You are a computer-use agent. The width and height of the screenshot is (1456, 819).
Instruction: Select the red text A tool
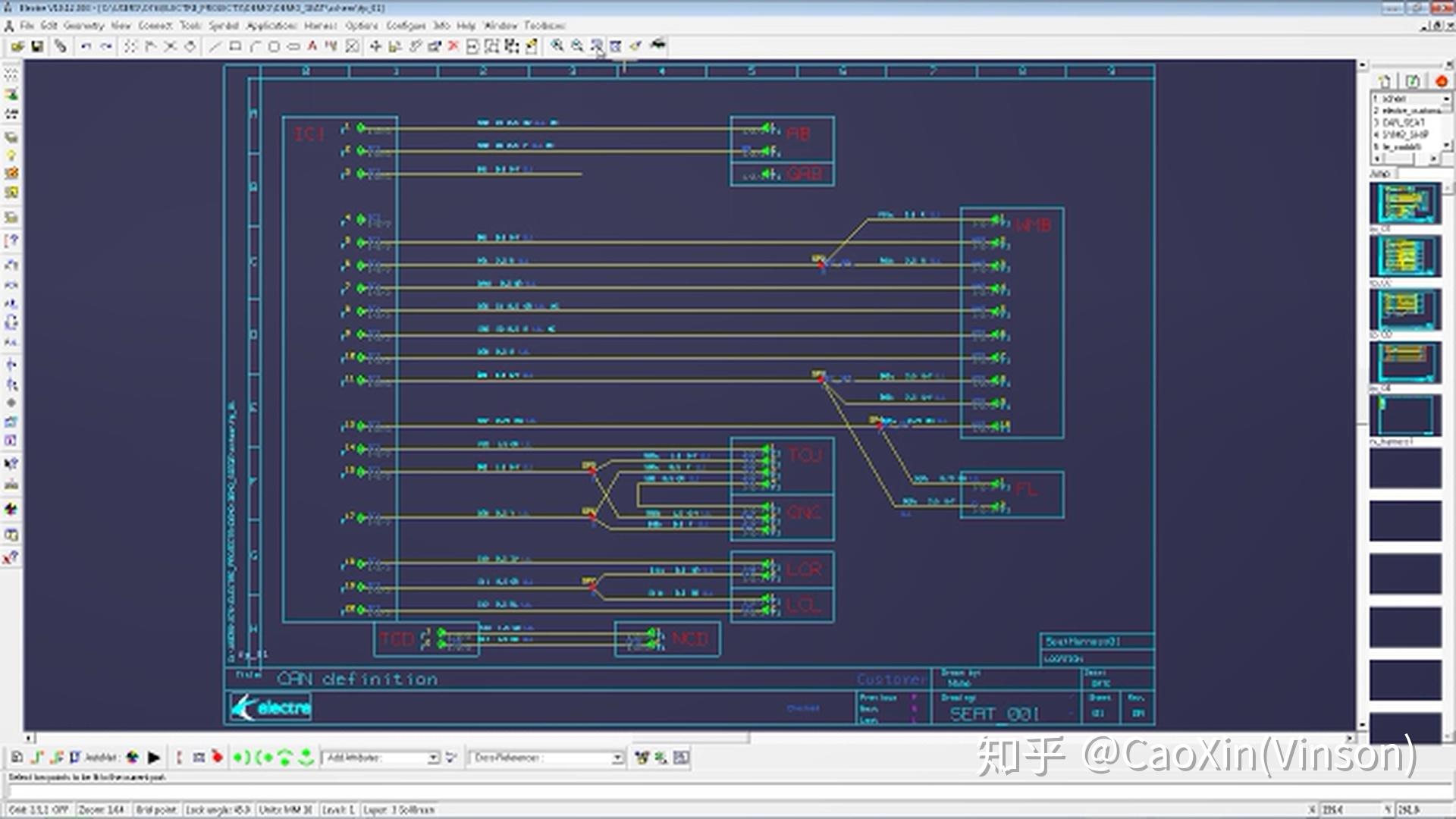pos(312,47)
